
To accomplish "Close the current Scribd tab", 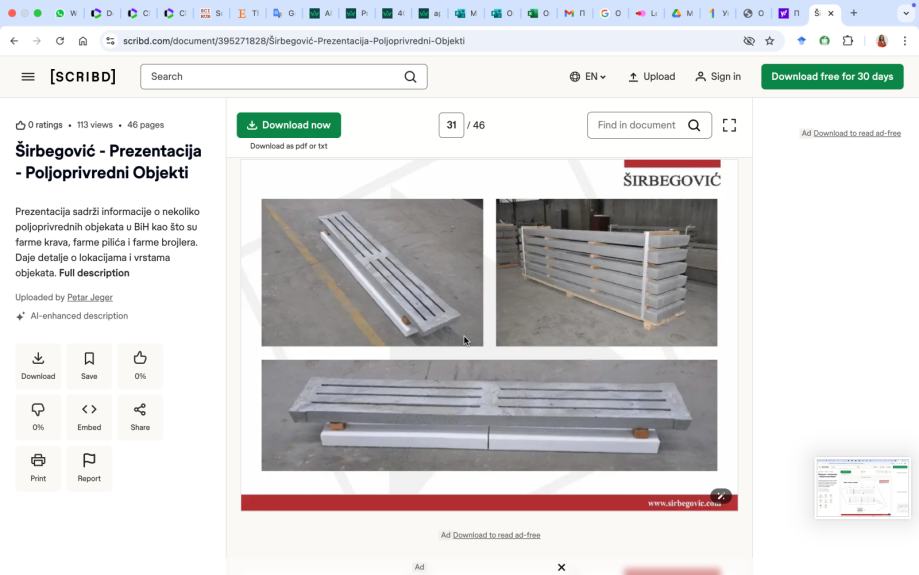I will pos(830,13).
